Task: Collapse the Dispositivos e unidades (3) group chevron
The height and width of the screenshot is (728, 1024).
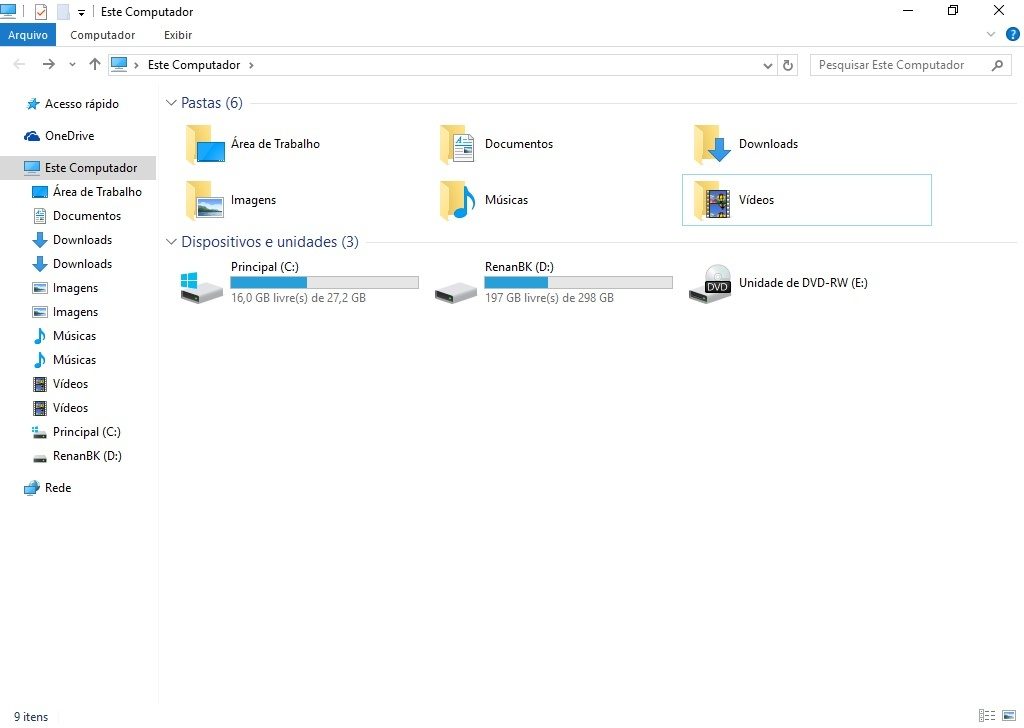Action: pos(171,242)
